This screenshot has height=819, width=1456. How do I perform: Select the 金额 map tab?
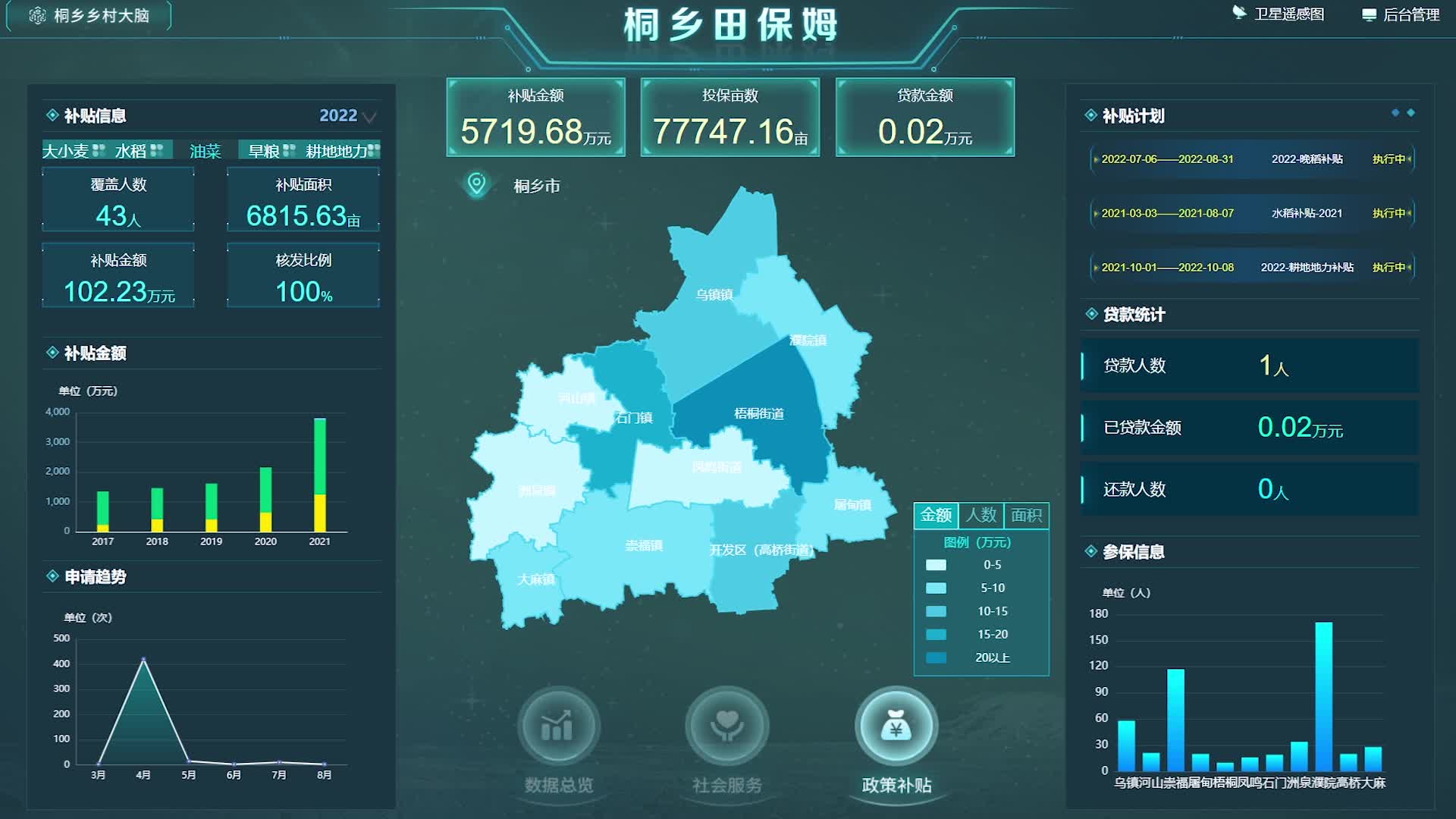pos(936,516)
